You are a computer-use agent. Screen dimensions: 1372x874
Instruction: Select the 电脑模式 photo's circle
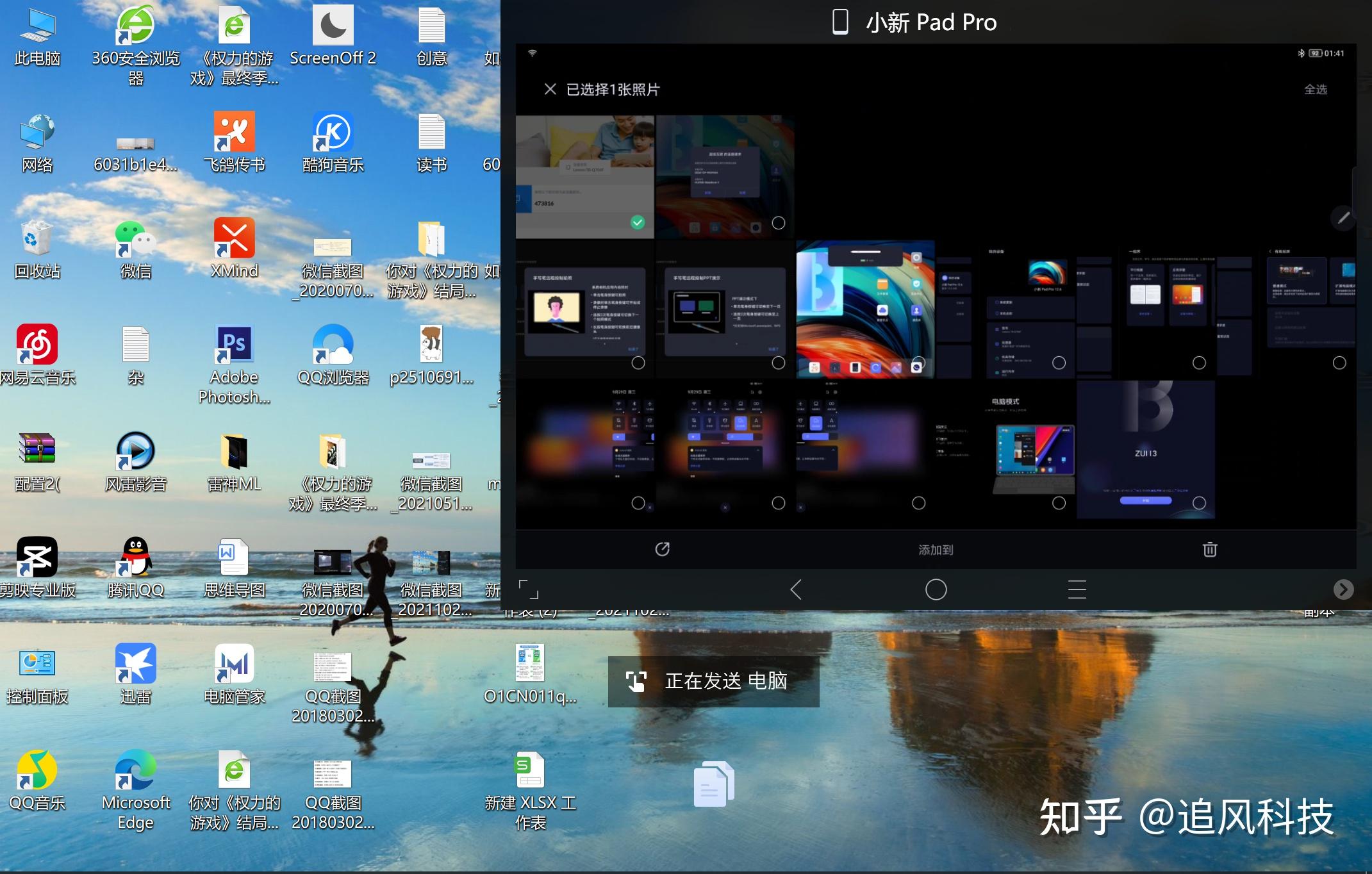coord(1059,503)
